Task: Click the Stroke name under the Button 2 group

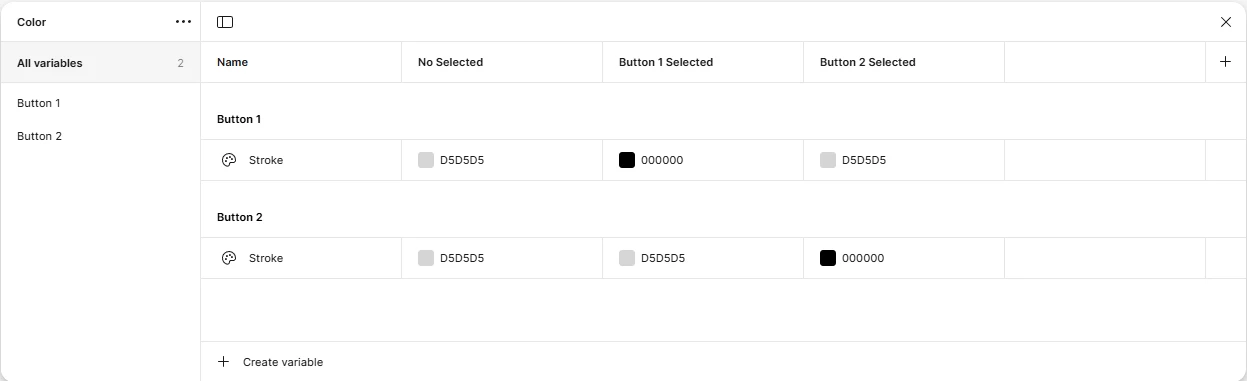Action: [x=266, y=258]
